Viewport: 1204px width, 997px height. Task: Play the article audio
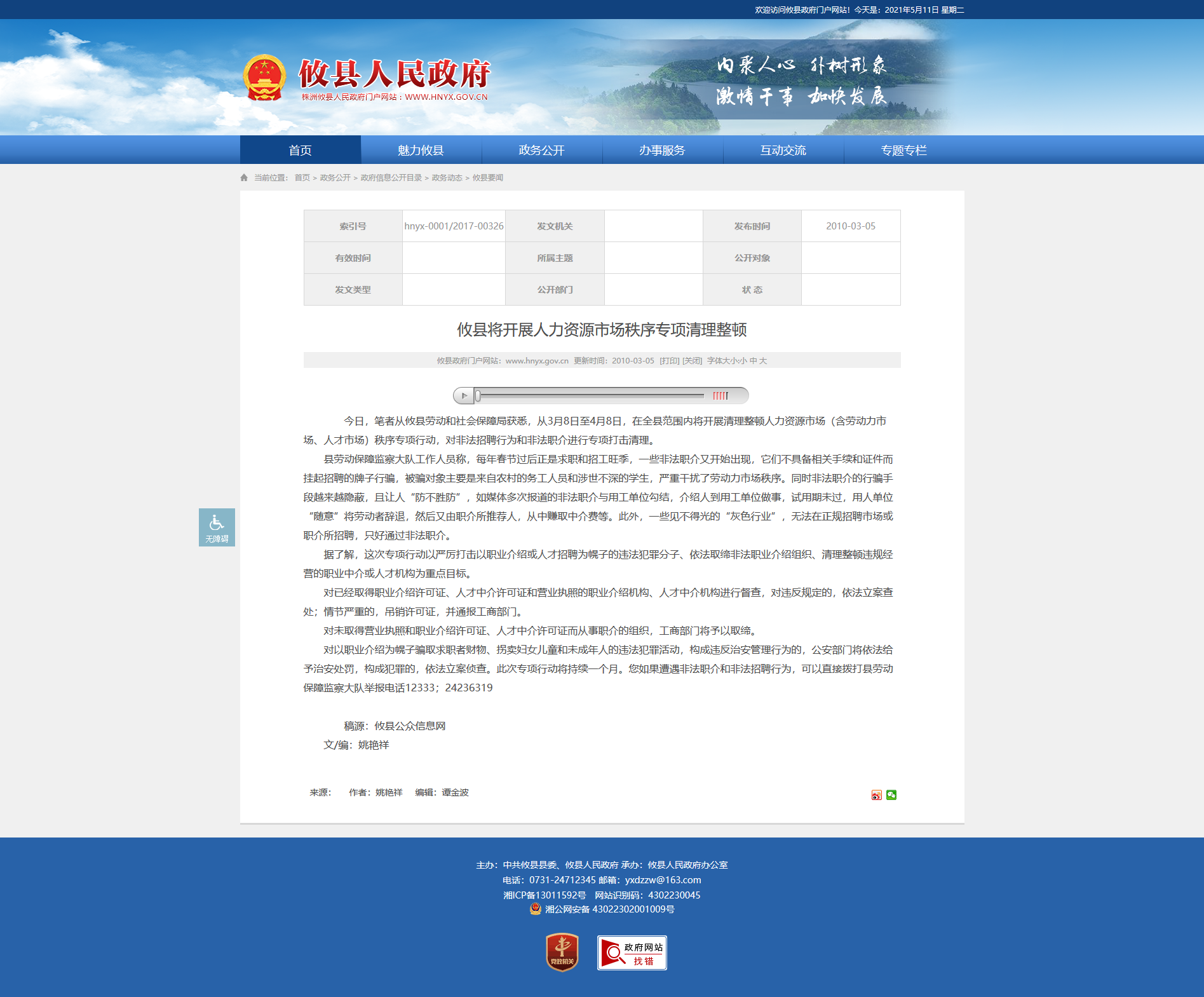click(x=464, y=396)
